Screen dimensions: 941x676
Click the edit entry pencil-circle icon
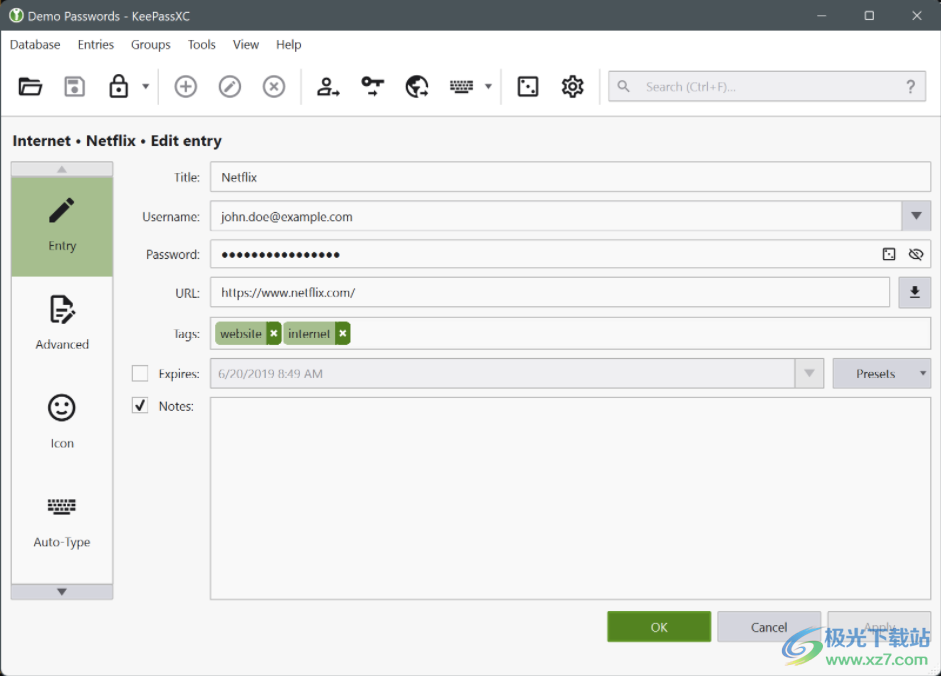click(x=230, y=86)
